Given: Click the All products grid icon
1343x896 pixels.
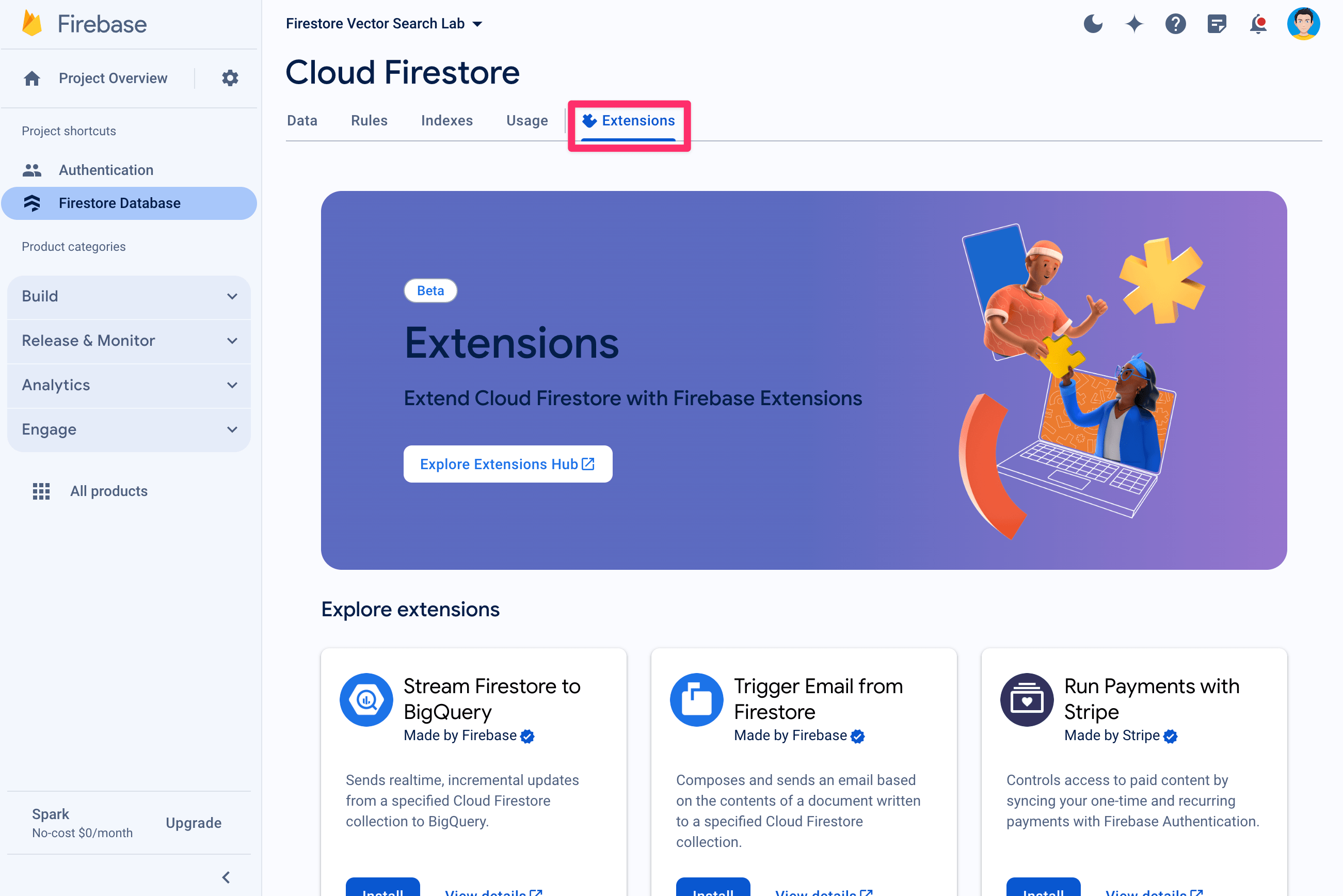Looking at the screenshot, I should click(x=40, y=491).
